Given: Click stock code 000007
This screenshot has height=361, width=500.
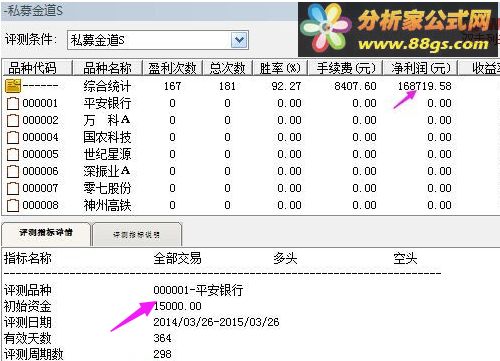Looking at the screenshot, I should point(40,188).
